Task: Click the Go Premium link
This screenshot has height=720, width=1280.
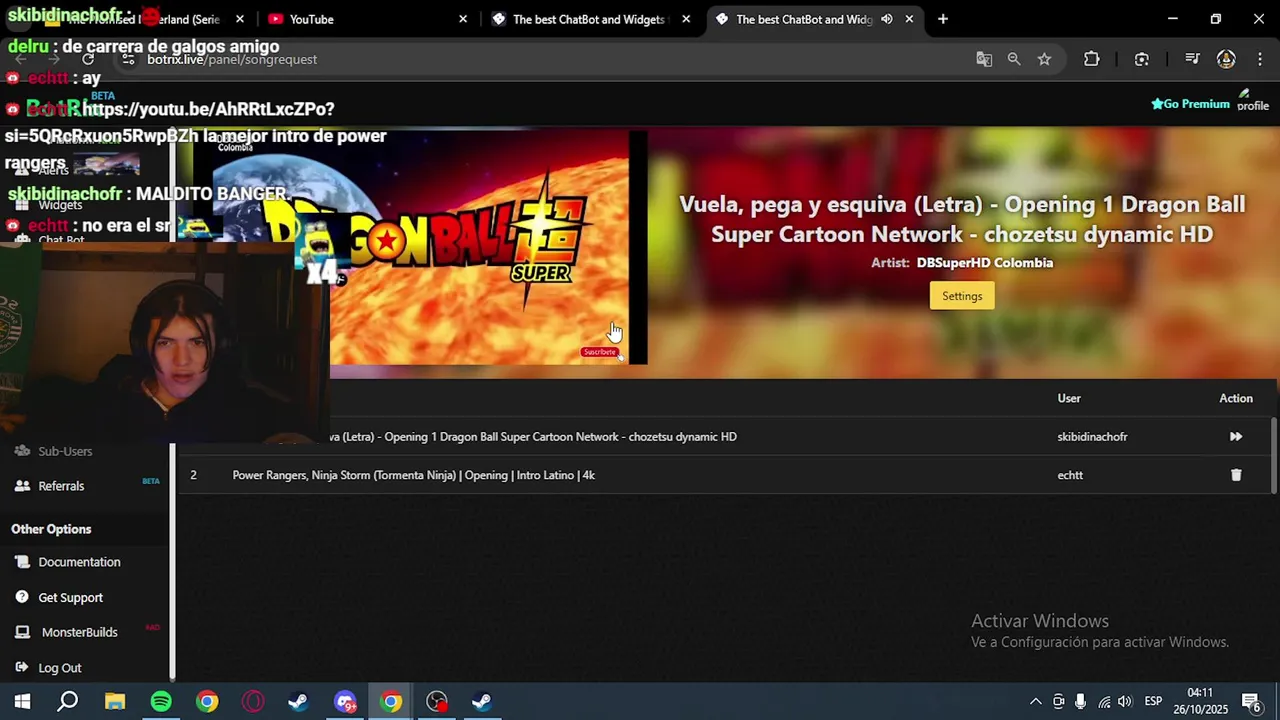Action: [x=1190, y=104]
